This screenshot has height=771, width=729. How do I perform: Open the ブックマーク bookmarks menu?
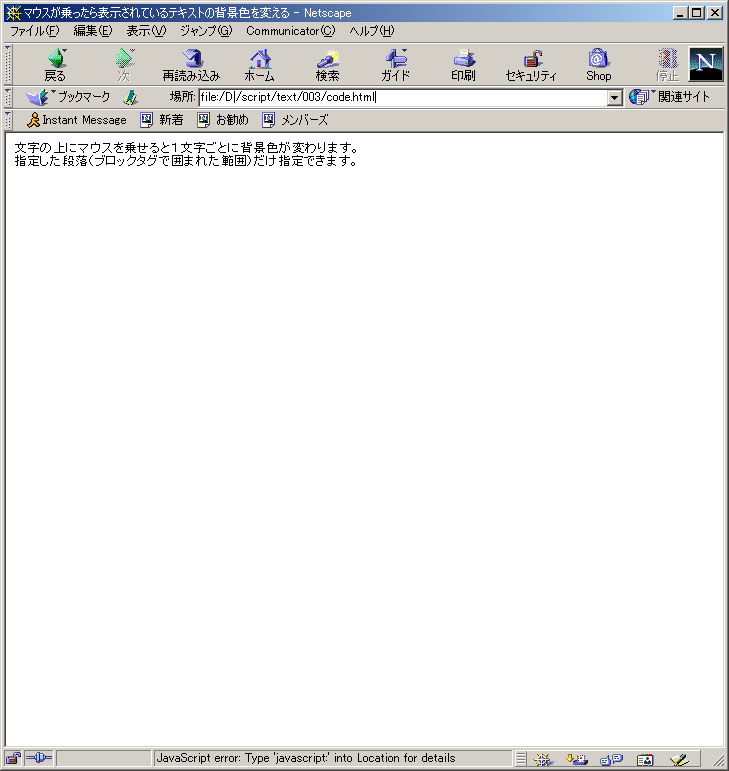(68, 97)
